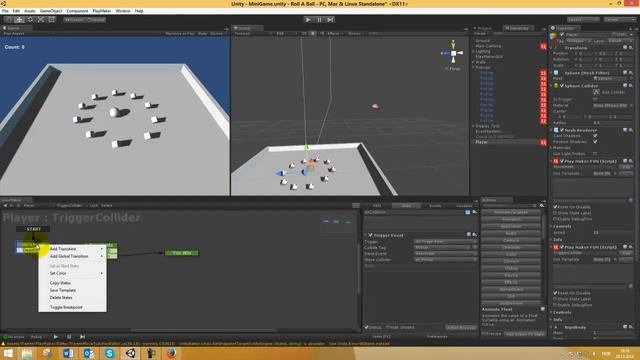The height and width of the screenshot is (360, 640).
Task: Collapse the Pickups group in Hierarchy
Action: (473, 67)
